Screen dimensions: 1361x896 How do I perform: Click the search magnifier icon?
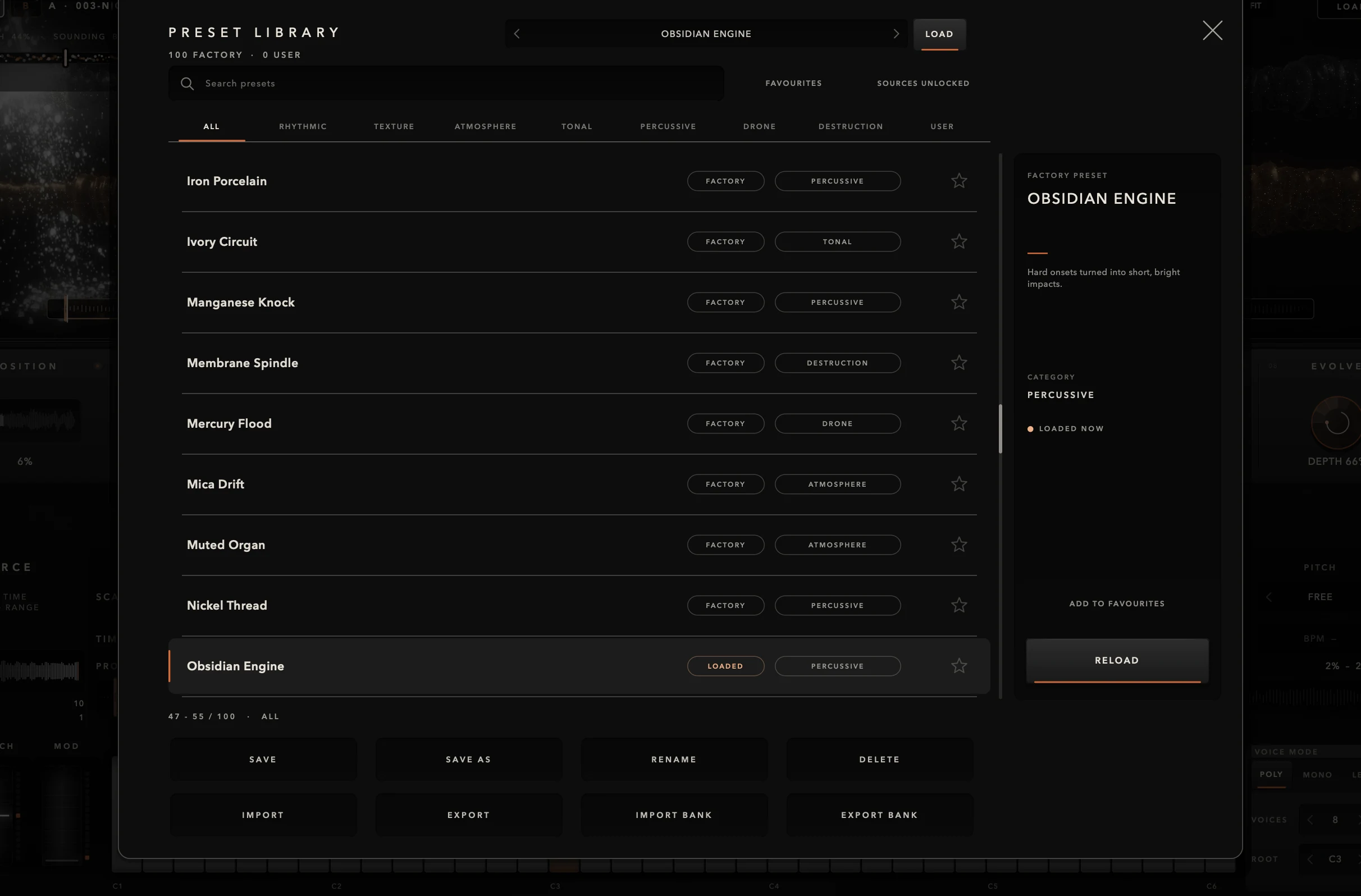point(187,84)
